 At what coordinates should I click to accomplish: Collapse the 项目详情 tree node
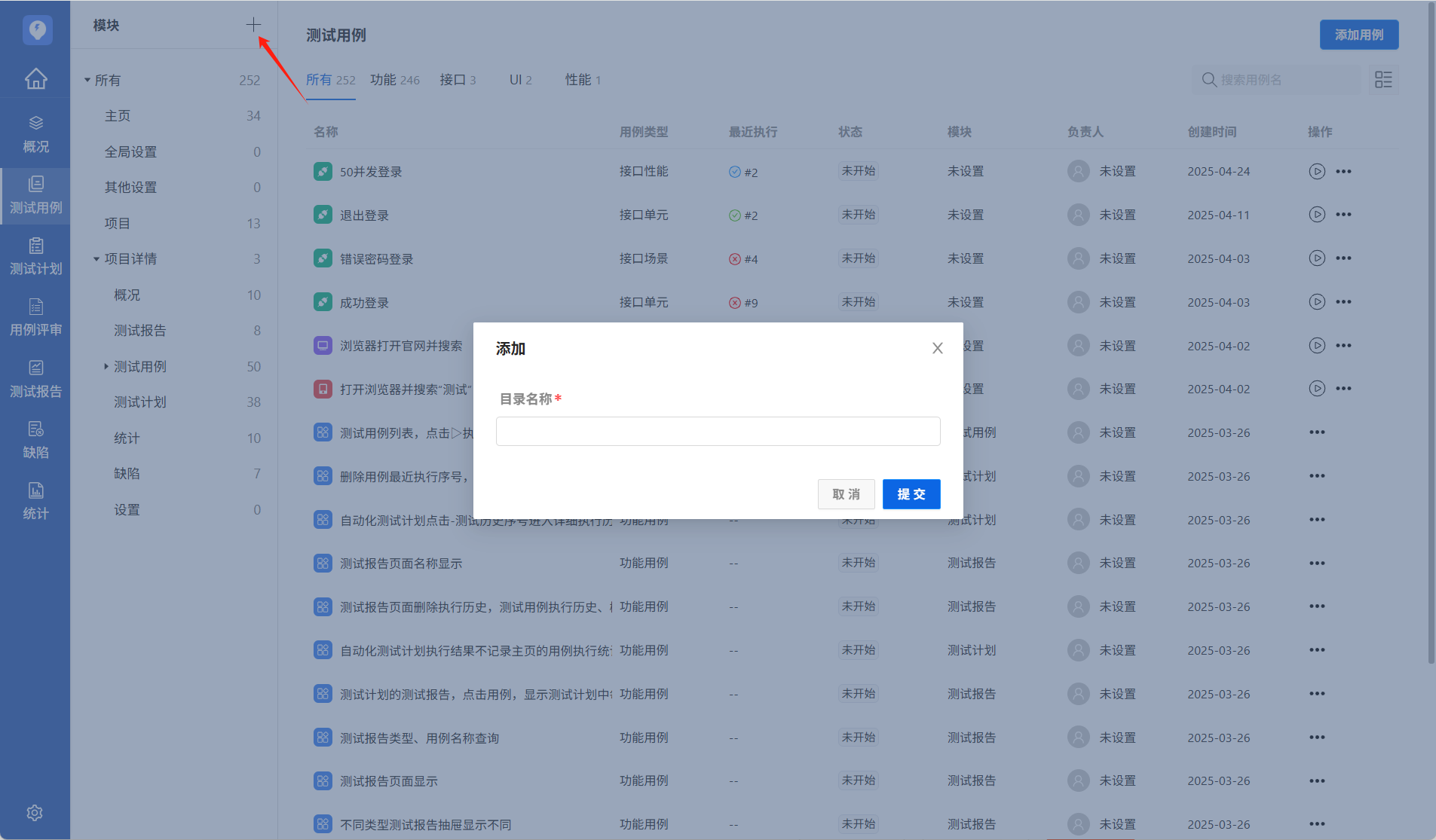coord(96,259)
